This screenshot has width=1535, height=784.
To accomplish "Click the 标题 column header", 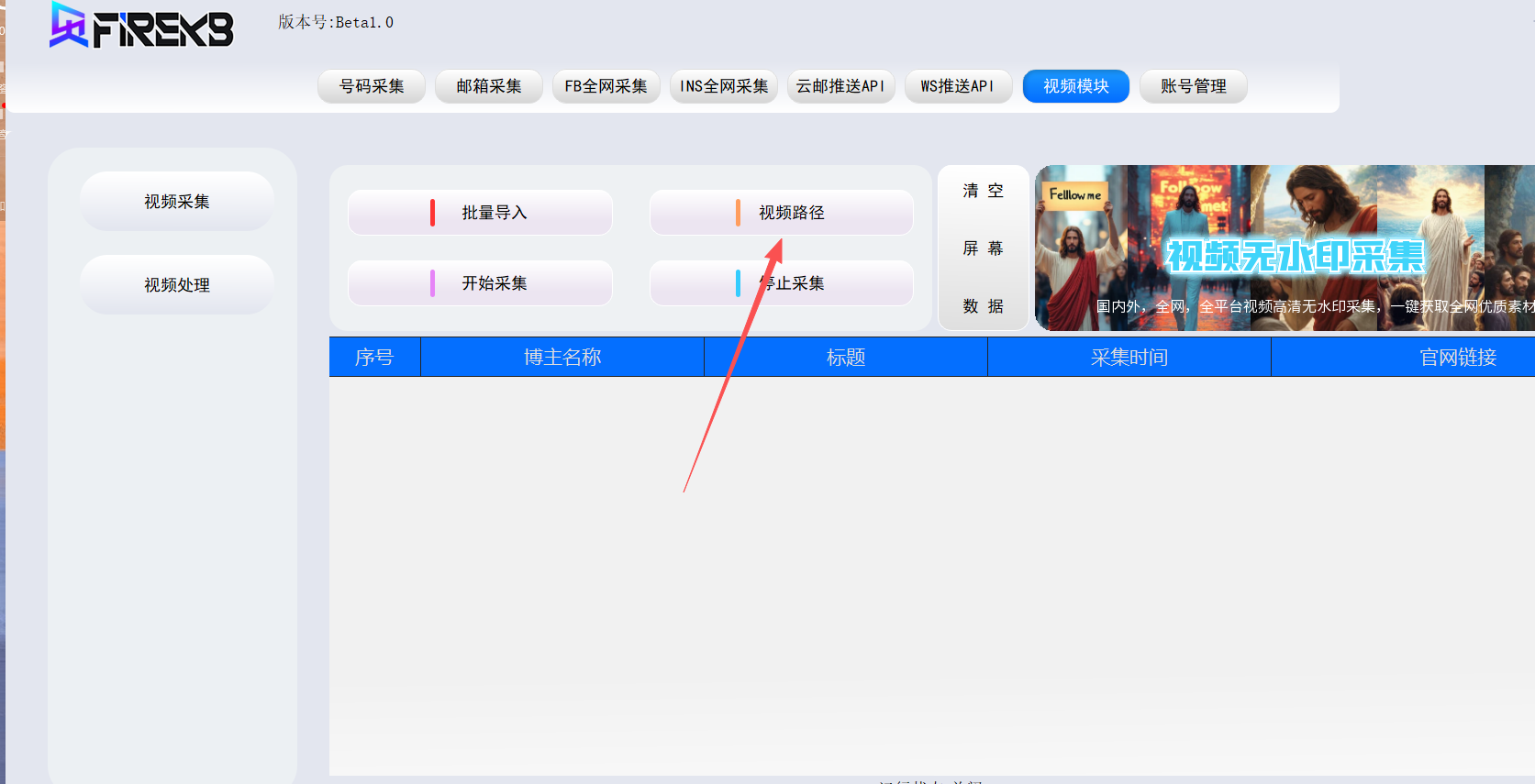I will click(x=845, y=358).
